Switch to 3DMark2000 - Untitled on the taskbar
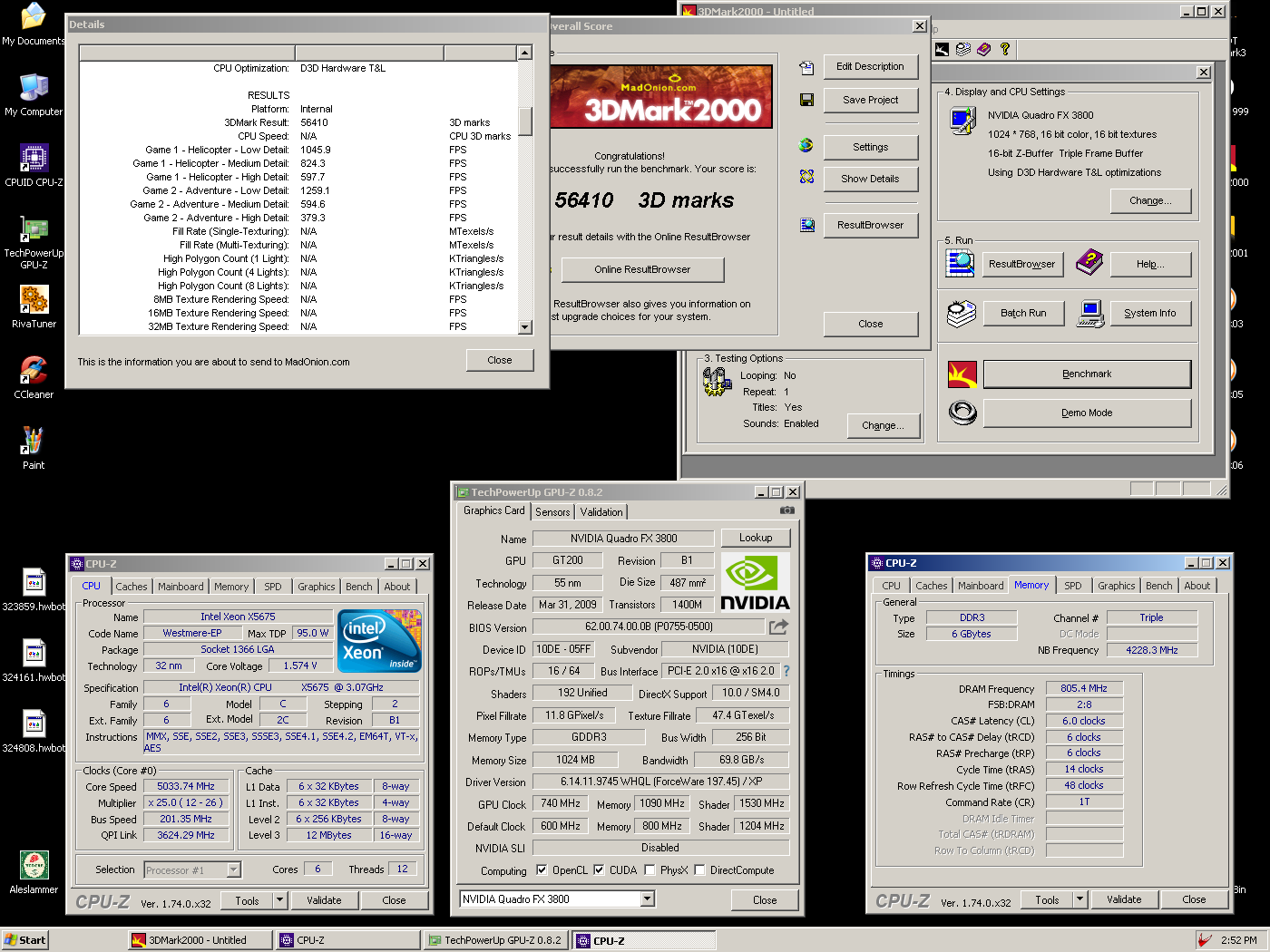This screenshot has height=952, width=1270. coord(199,940)
